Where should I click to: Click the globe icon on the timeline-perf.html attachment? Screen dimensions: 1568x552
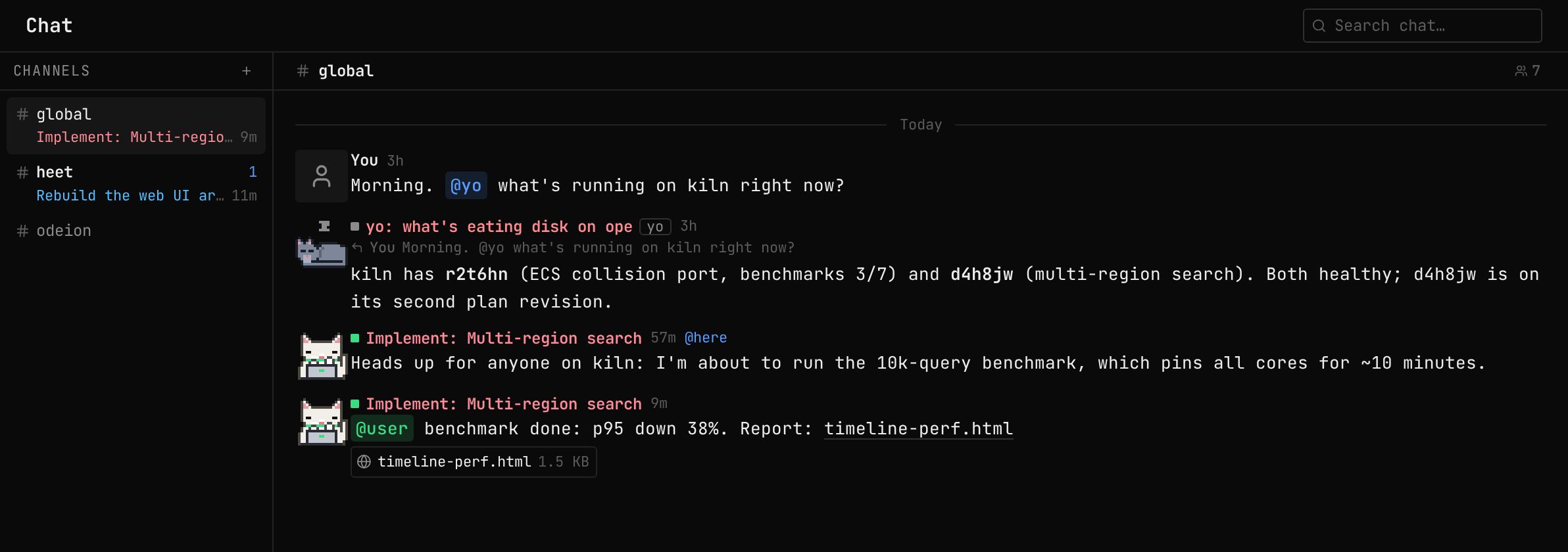point(364,462)
